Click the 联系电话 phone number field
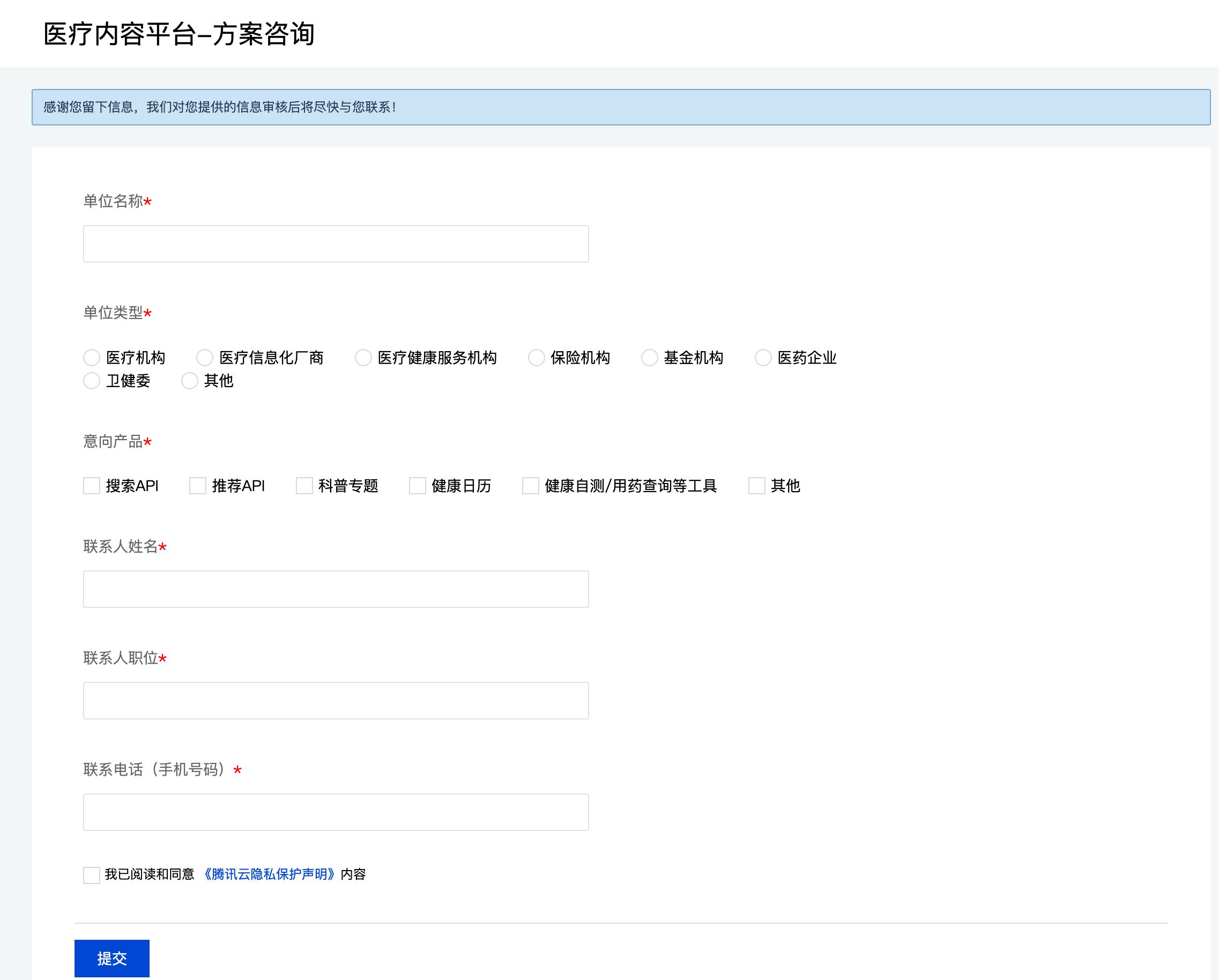Viewport: 1219px width, 980px height. tap(336, 812)
